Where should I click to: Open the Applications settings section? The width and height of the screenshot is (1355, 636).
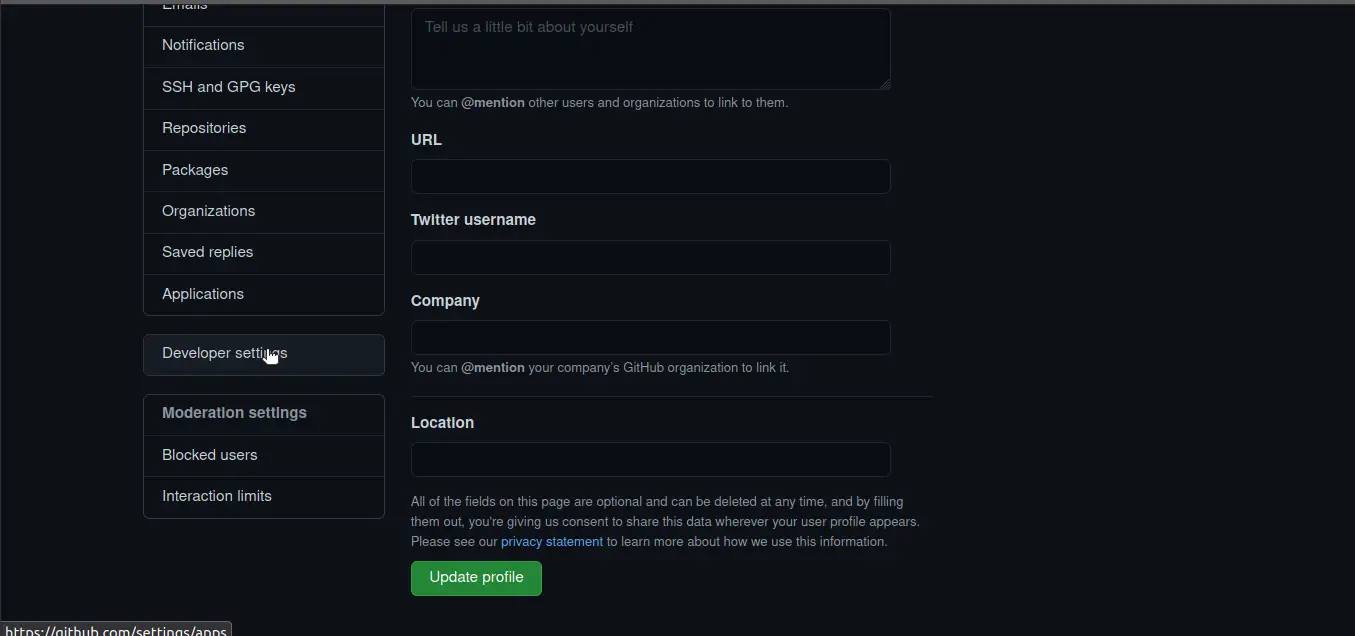coord(203,294)
